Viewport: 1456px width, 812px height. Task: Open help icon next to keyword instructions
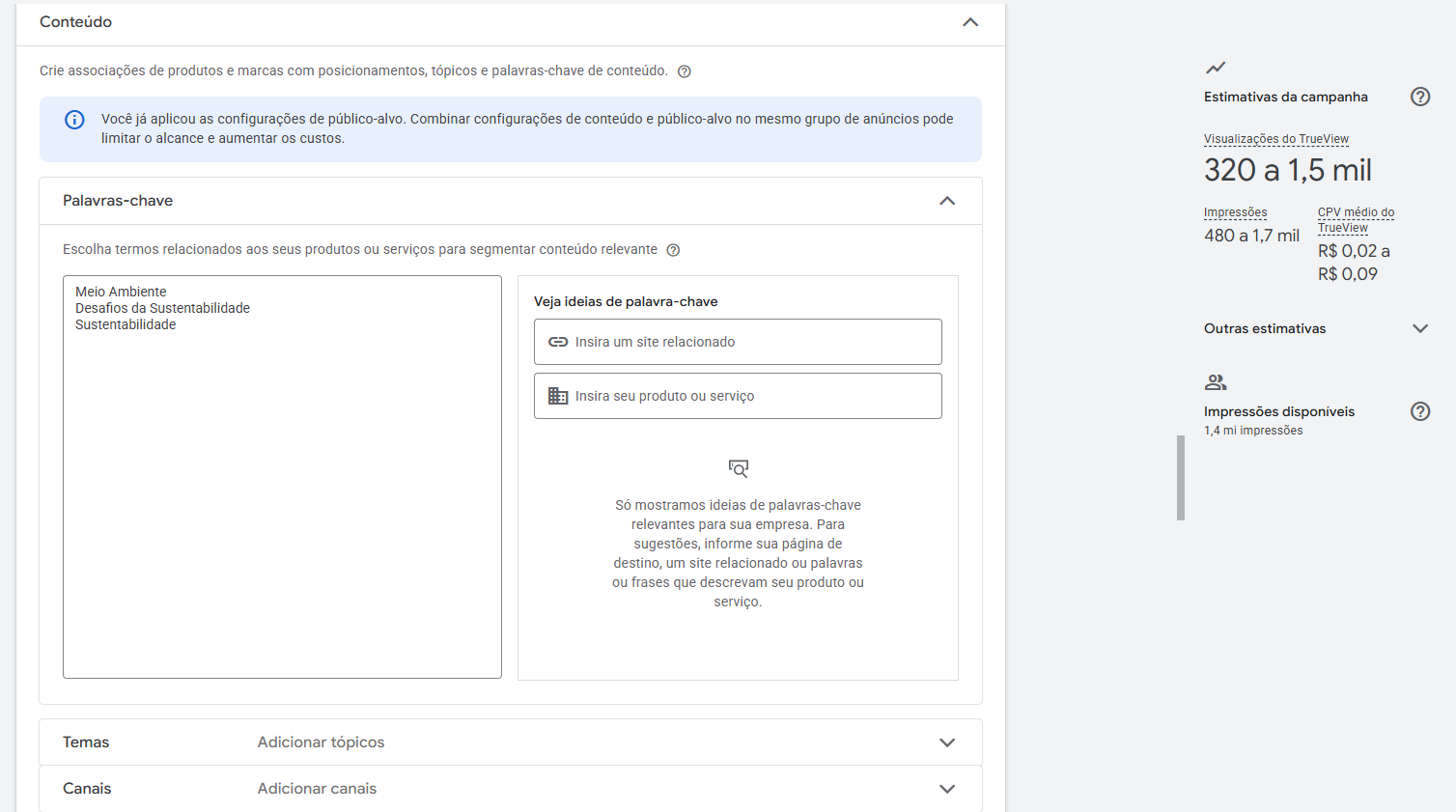[673, 250]
